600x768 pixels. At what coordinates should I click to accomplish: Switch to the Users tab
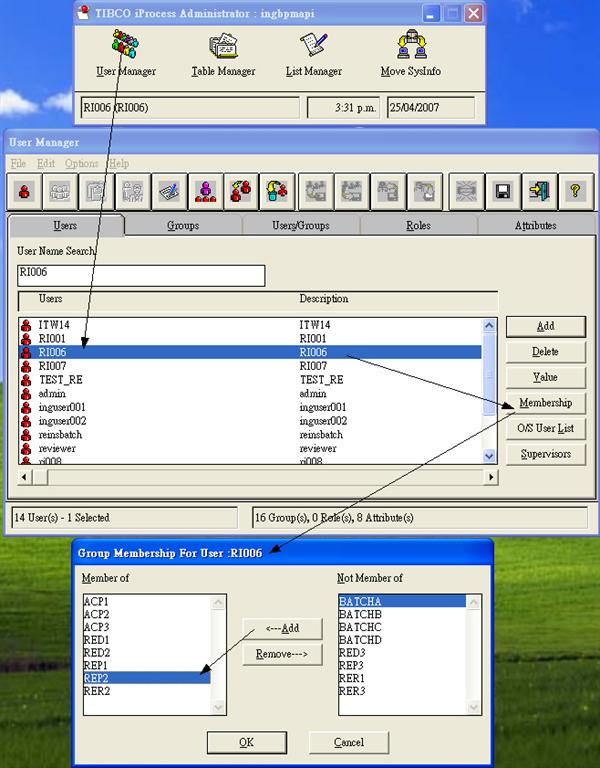pos(66,225)
